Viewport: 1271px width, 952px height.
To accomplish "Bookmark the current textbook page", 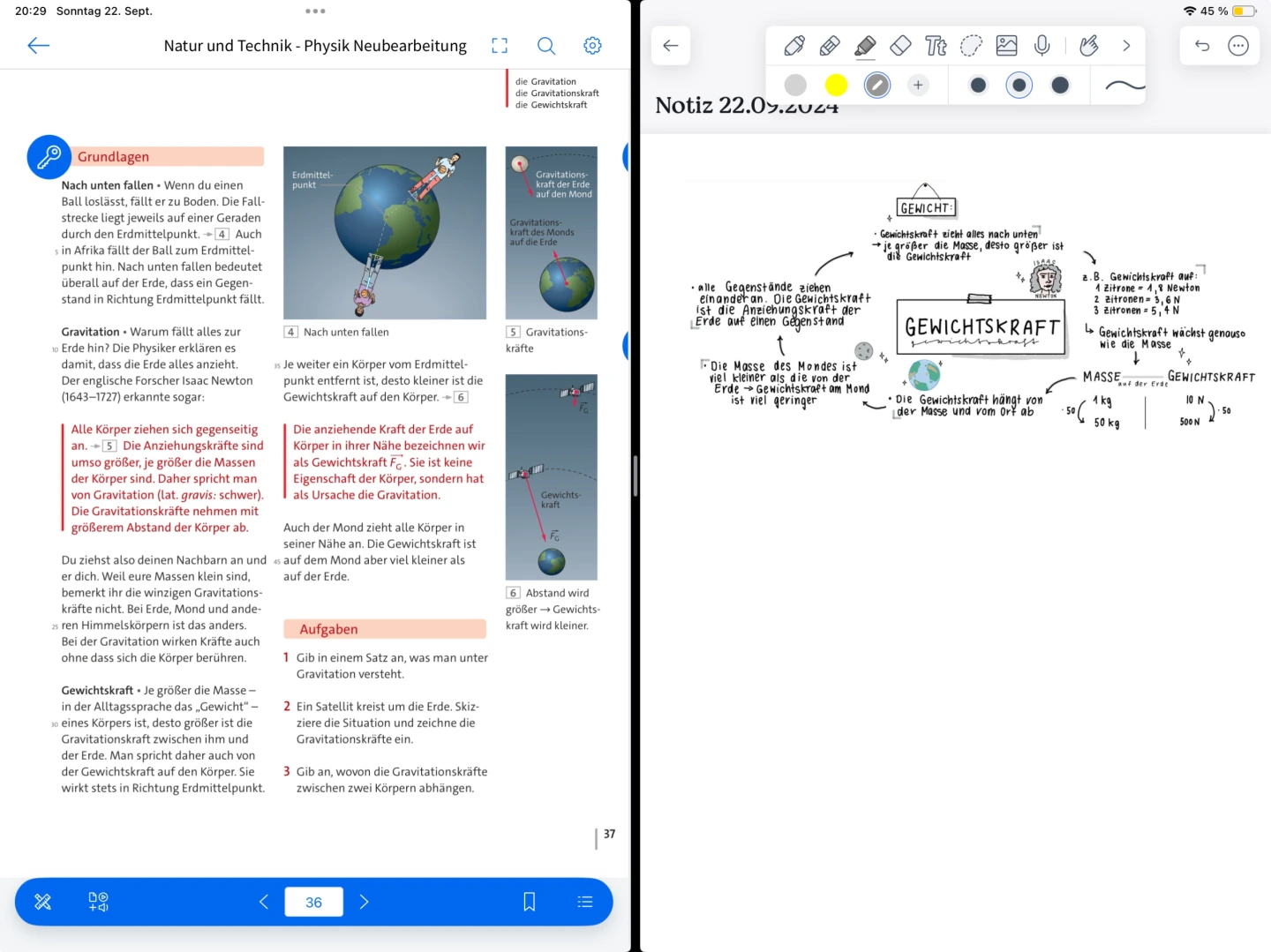I will [529, 902].
